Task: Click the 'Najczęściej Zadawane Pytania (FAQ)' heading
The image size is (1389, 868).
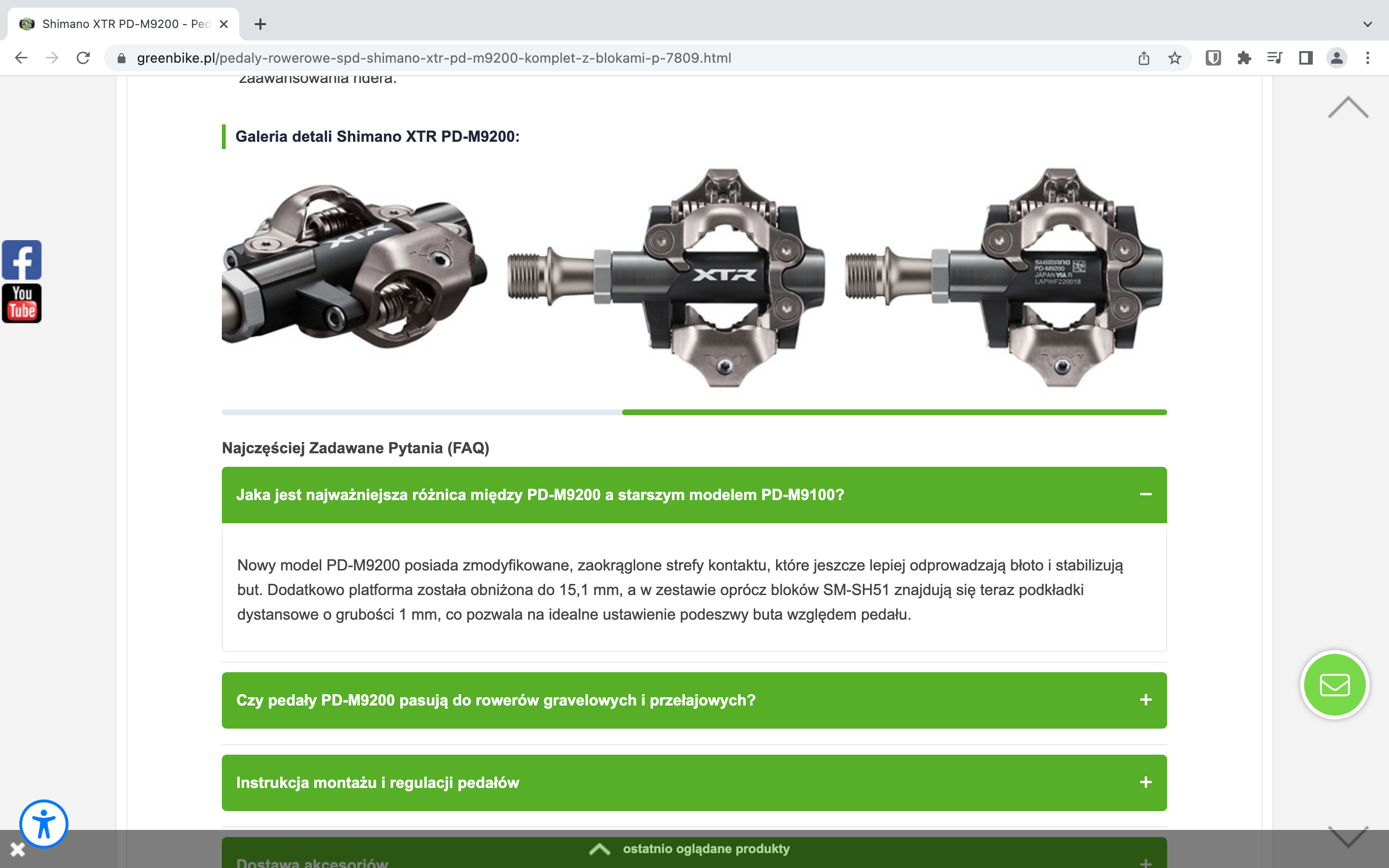Action: (355, 448)
